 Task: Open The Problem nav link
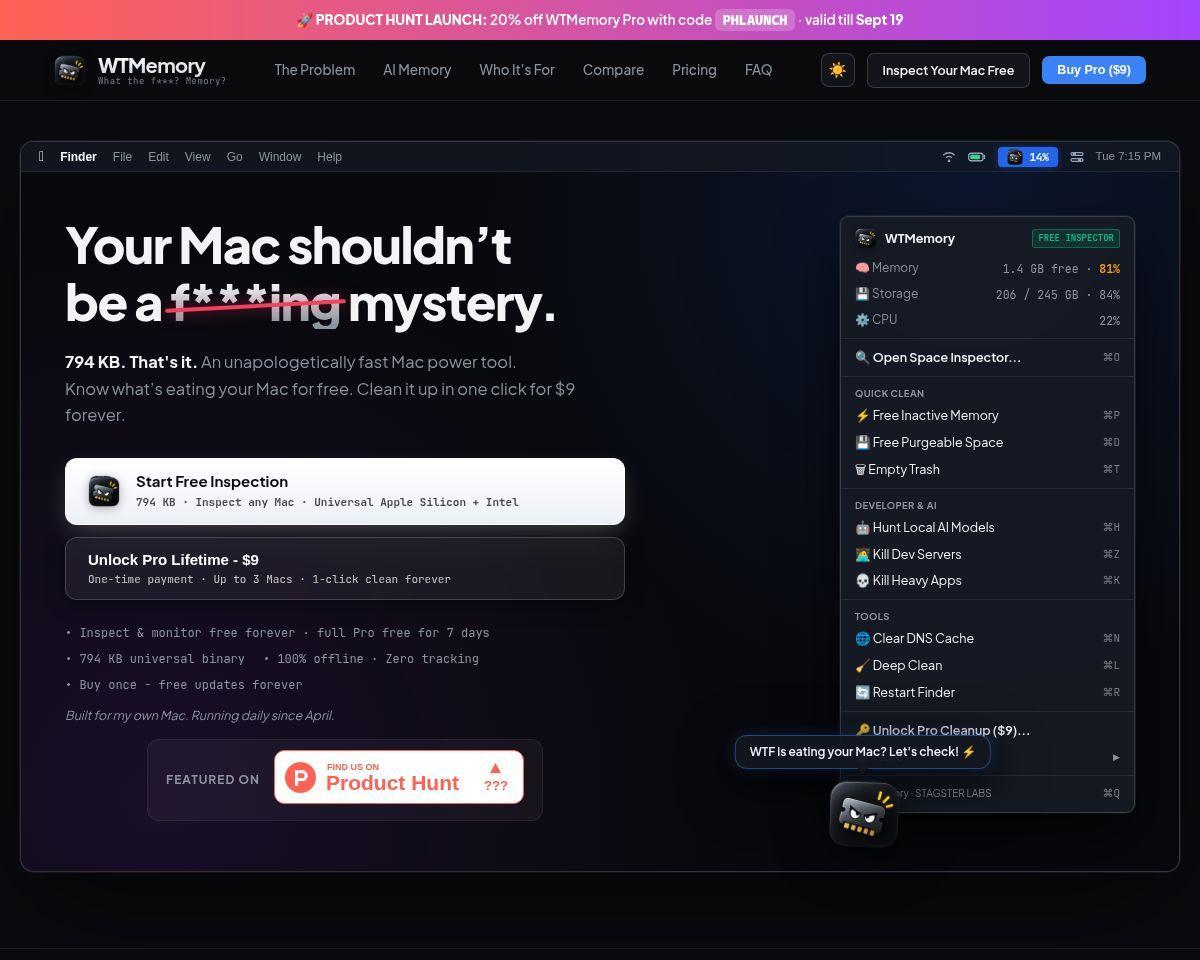[x=315, y=70]
